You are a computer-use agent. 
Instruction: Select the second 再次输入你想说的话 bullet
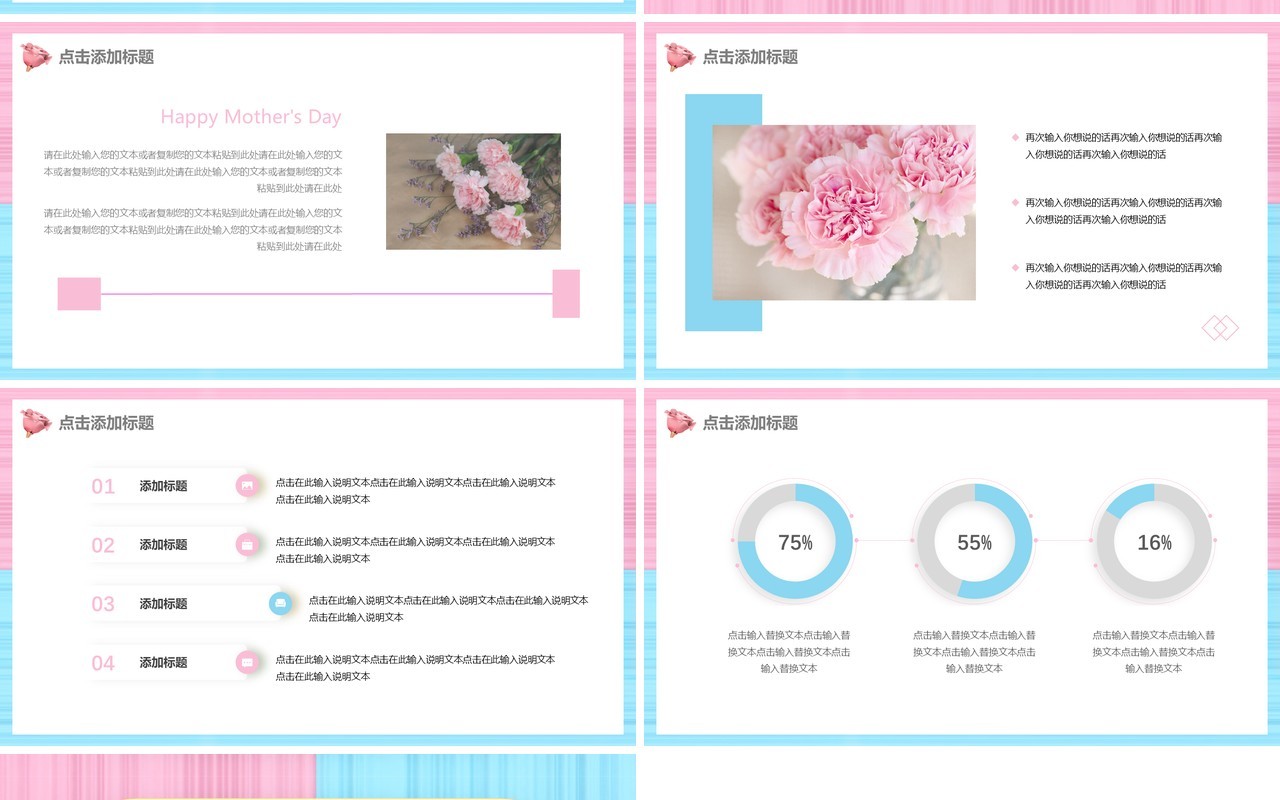1123,211
